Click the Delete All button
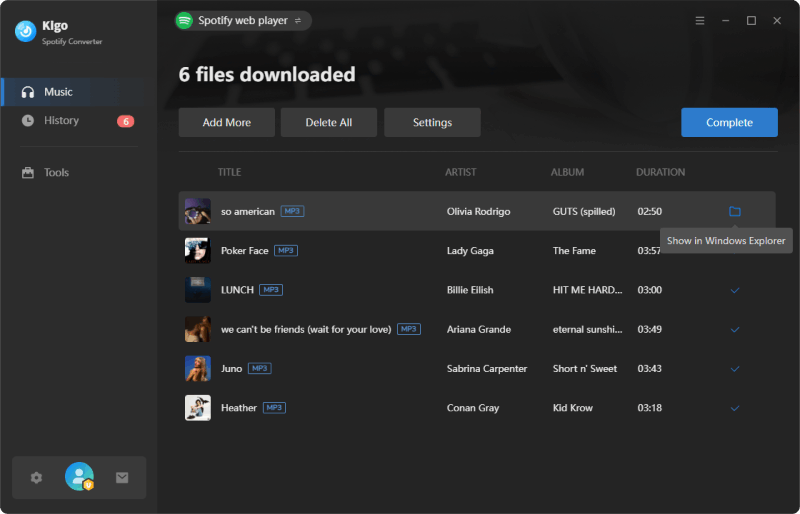This screenshot has width=800, height=514. [x=329, y=123]
